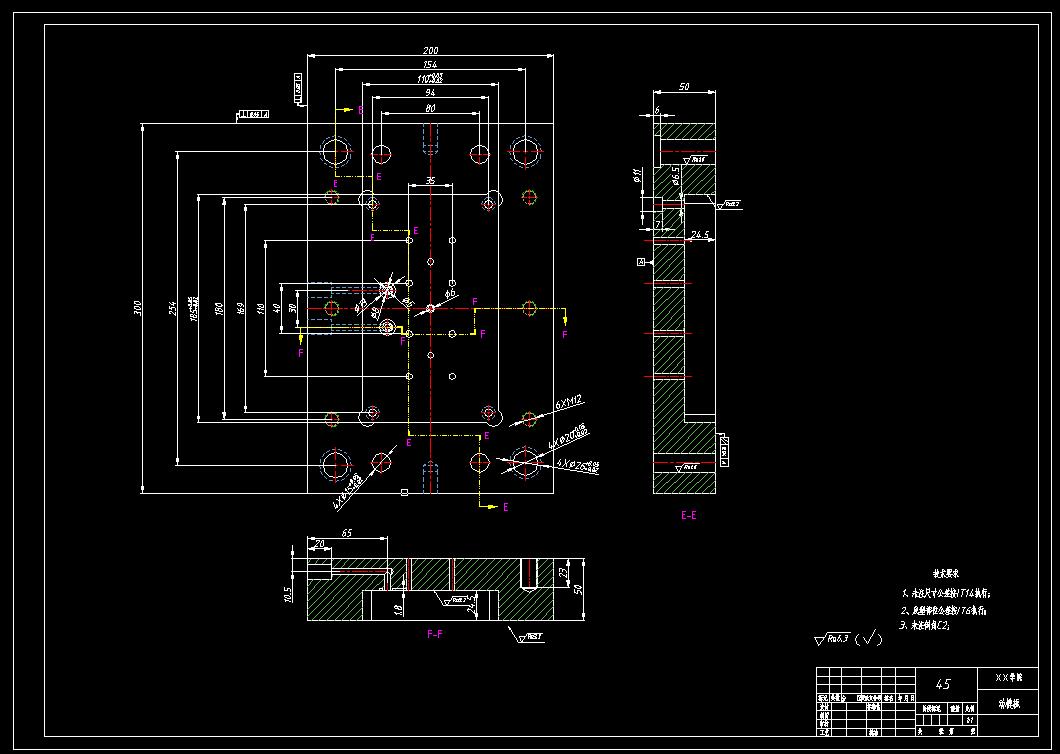This screenshot has height=754, width=1060.
Task: Click the 23 depth dimension in section F-F
Action: tap(563, 574)
